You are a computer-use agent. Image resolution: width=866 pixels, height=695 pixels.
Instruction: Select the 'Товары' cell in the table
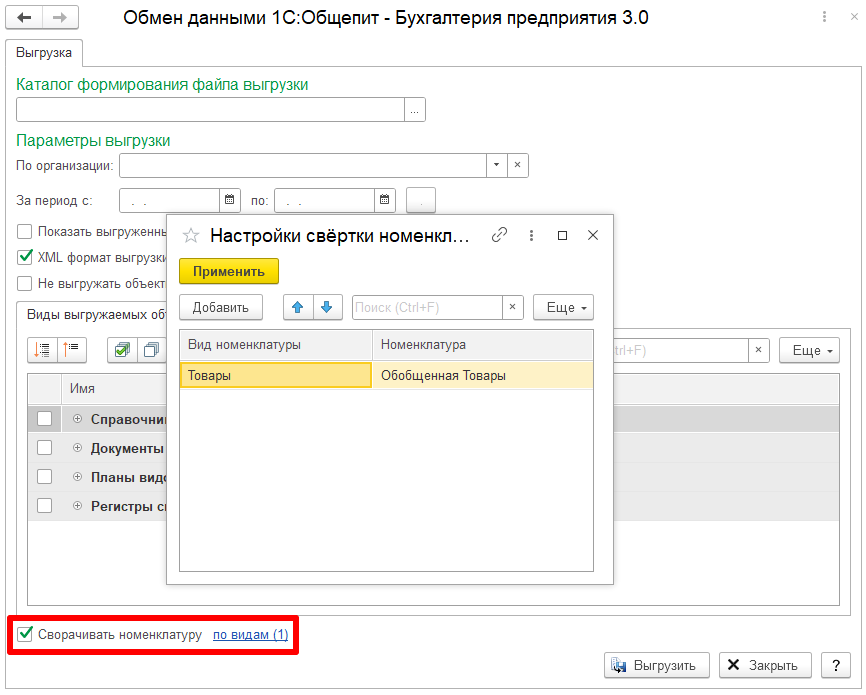click(x=275, y=375)
